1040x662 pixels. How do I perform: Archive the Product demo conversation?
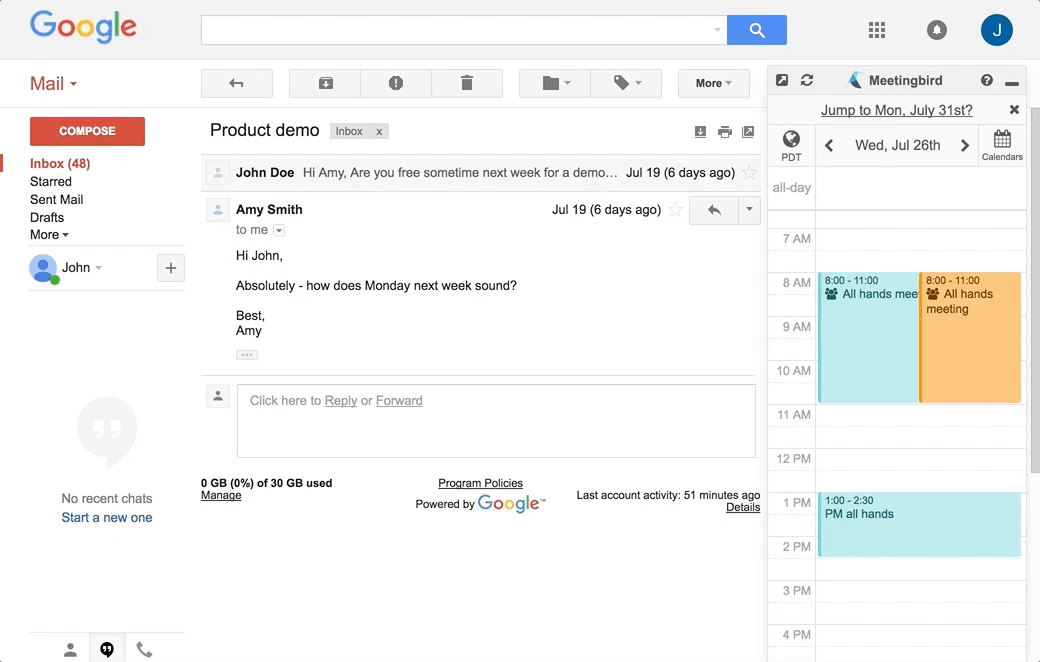point(325,83)
